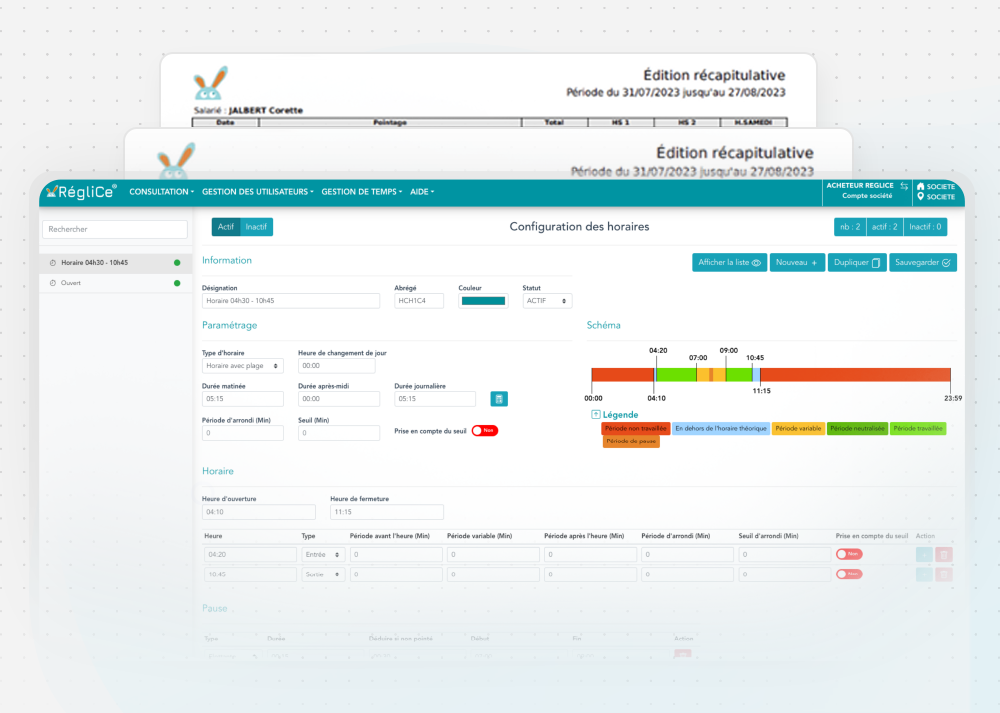
Task: Click the Heure de fermeture field
Action: pos(386,512)
